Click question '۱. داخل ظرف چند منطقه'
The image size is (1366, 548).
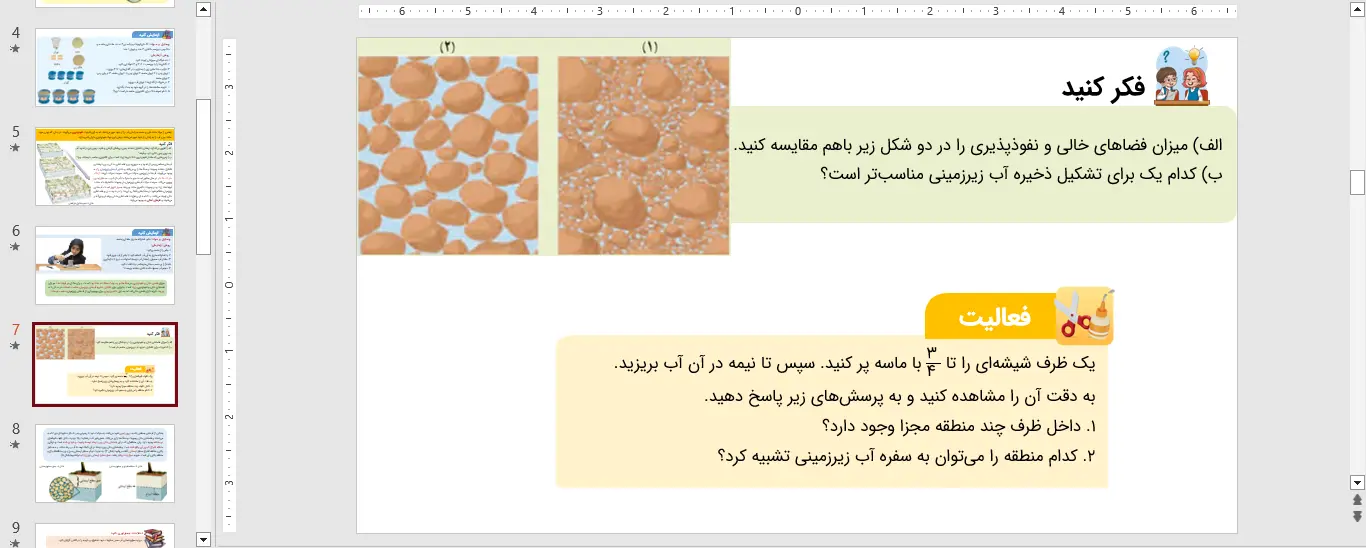(x=960, y=426)
